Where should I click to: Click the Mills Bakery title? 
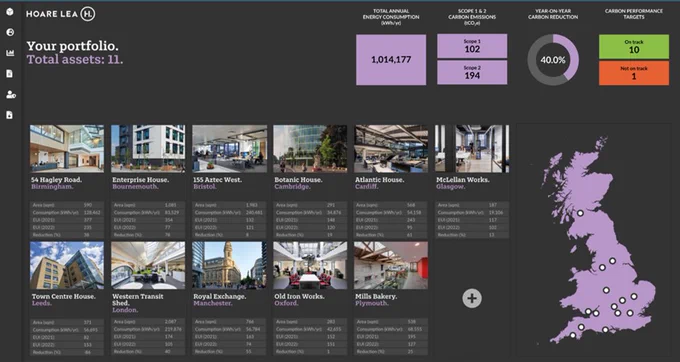pyautogui.click(x=376, y=297)
